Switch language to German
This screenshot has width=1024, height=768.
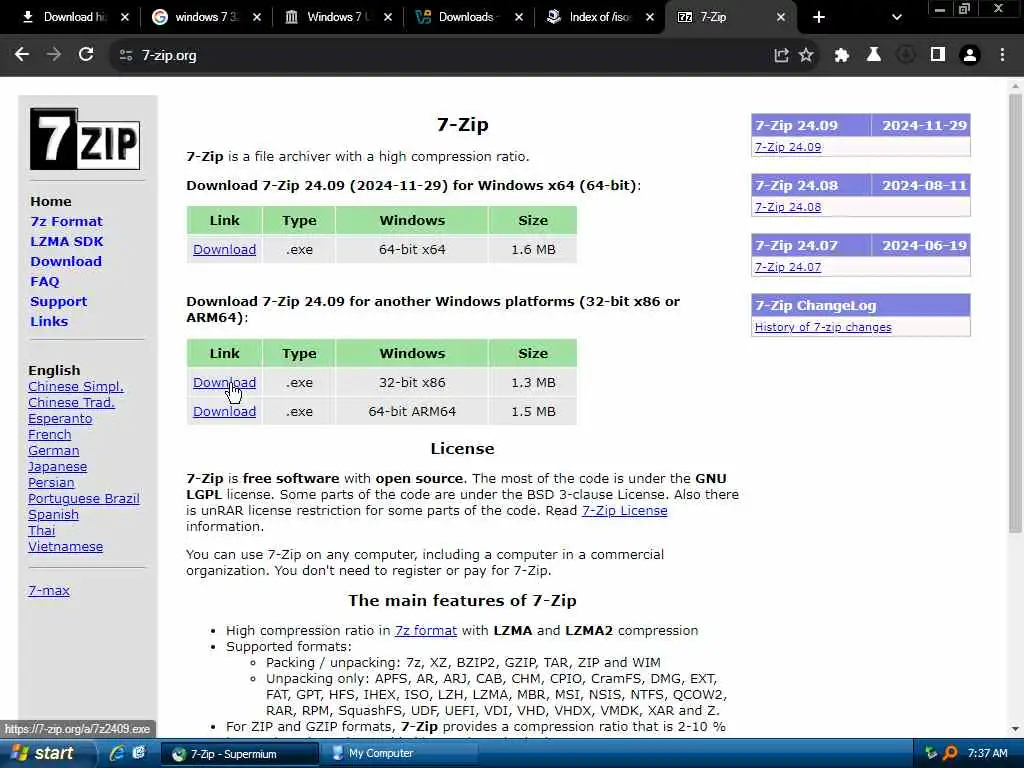[54, 451]
